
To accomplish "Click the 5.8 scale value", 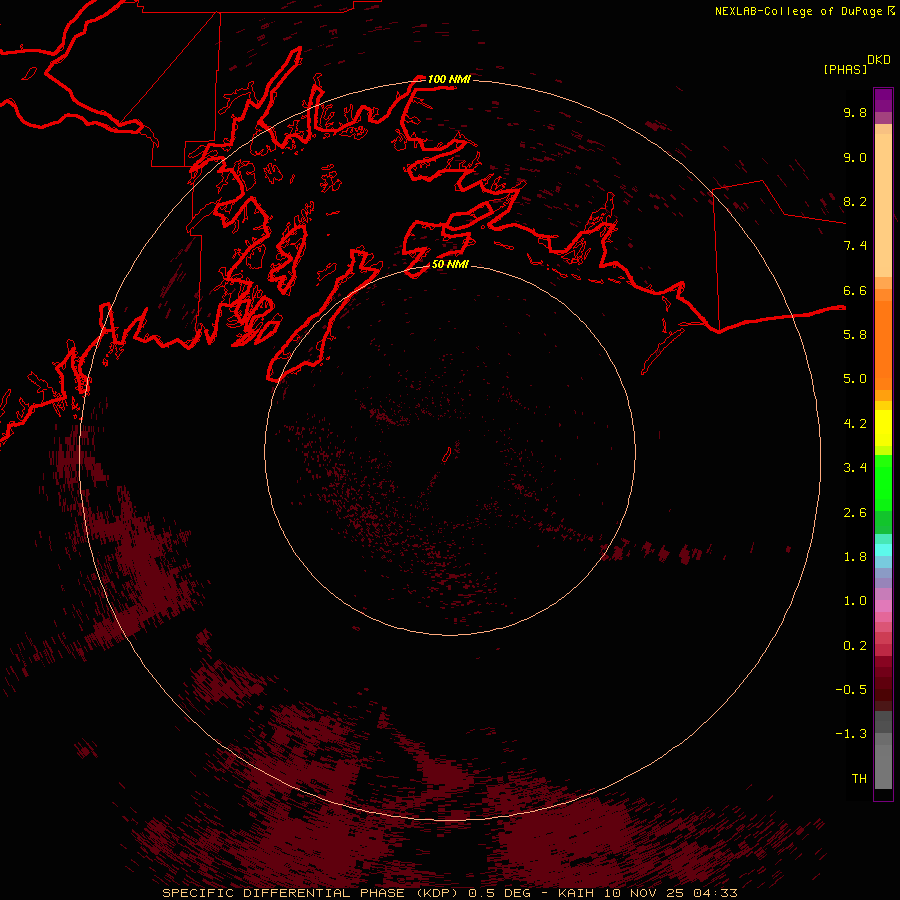I will (855, 335).
